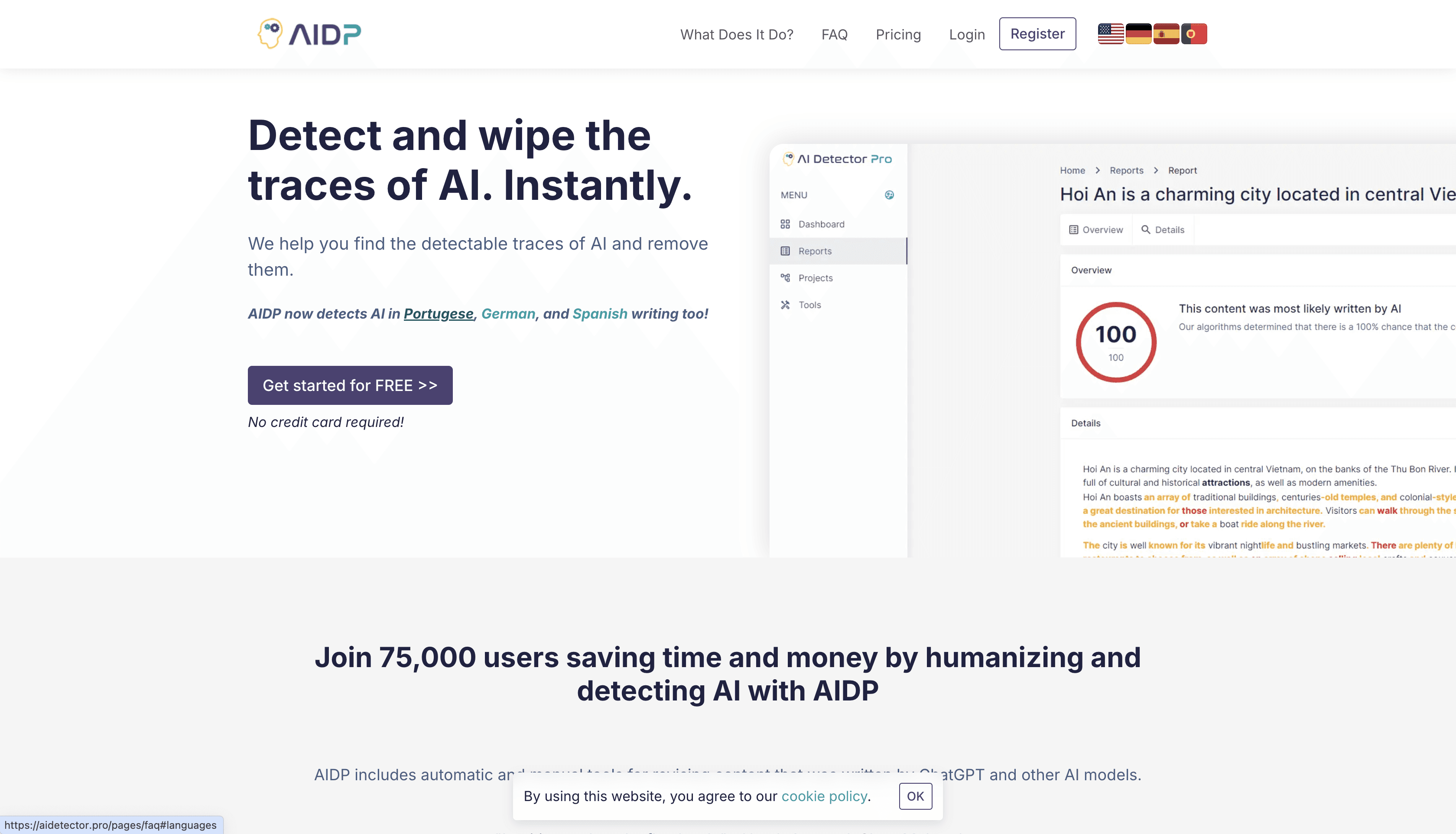Click the FAQ navigation link
The image size is (1456, 834).
(x=834, y=33)
